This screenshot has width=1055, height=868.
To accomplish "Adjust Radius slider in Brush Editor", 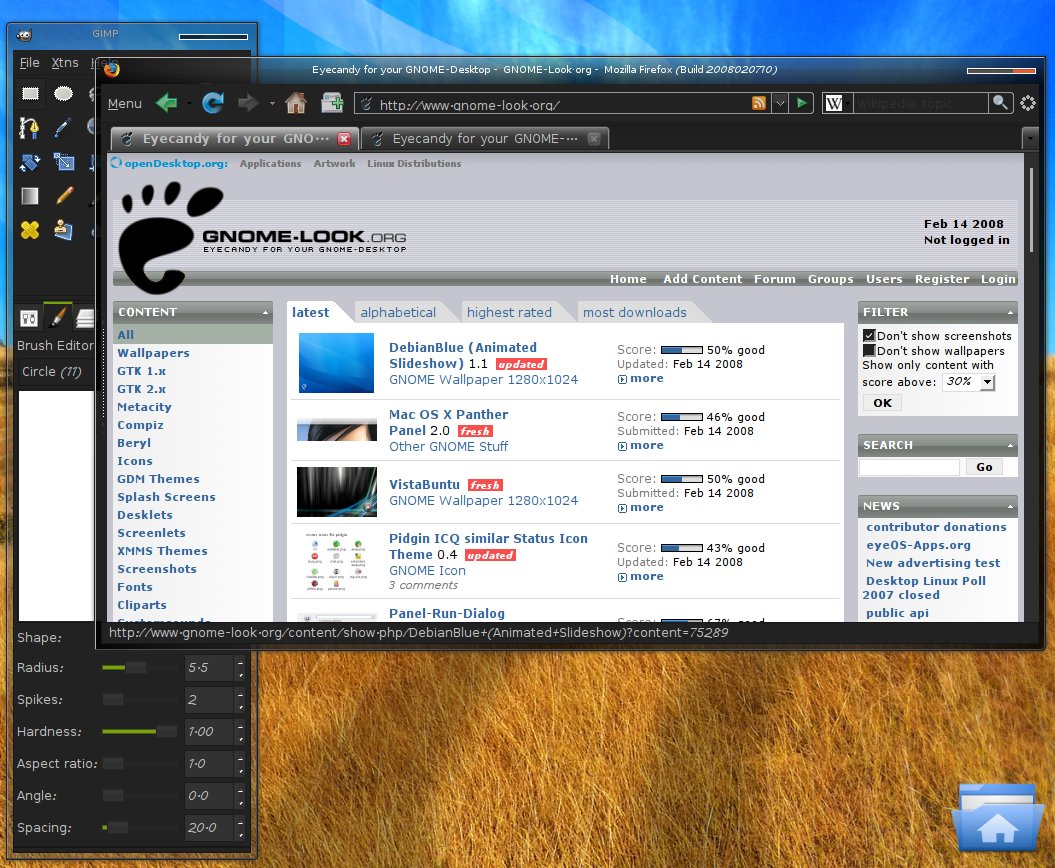I will coord(138,667).
